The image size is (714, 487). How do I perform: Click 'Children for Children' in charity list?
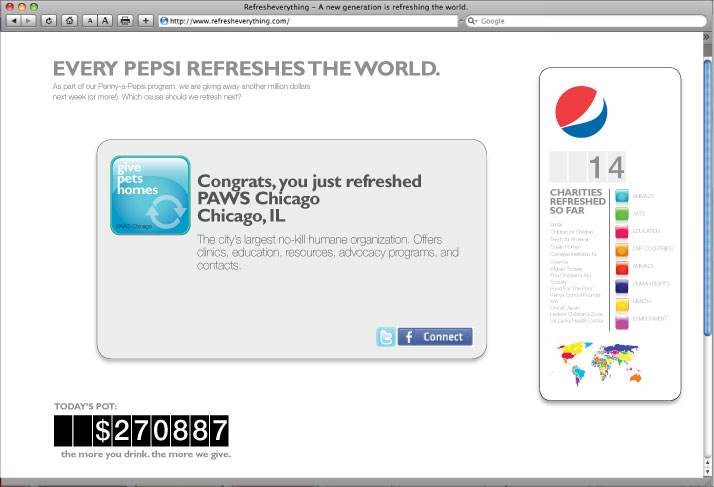571,232
